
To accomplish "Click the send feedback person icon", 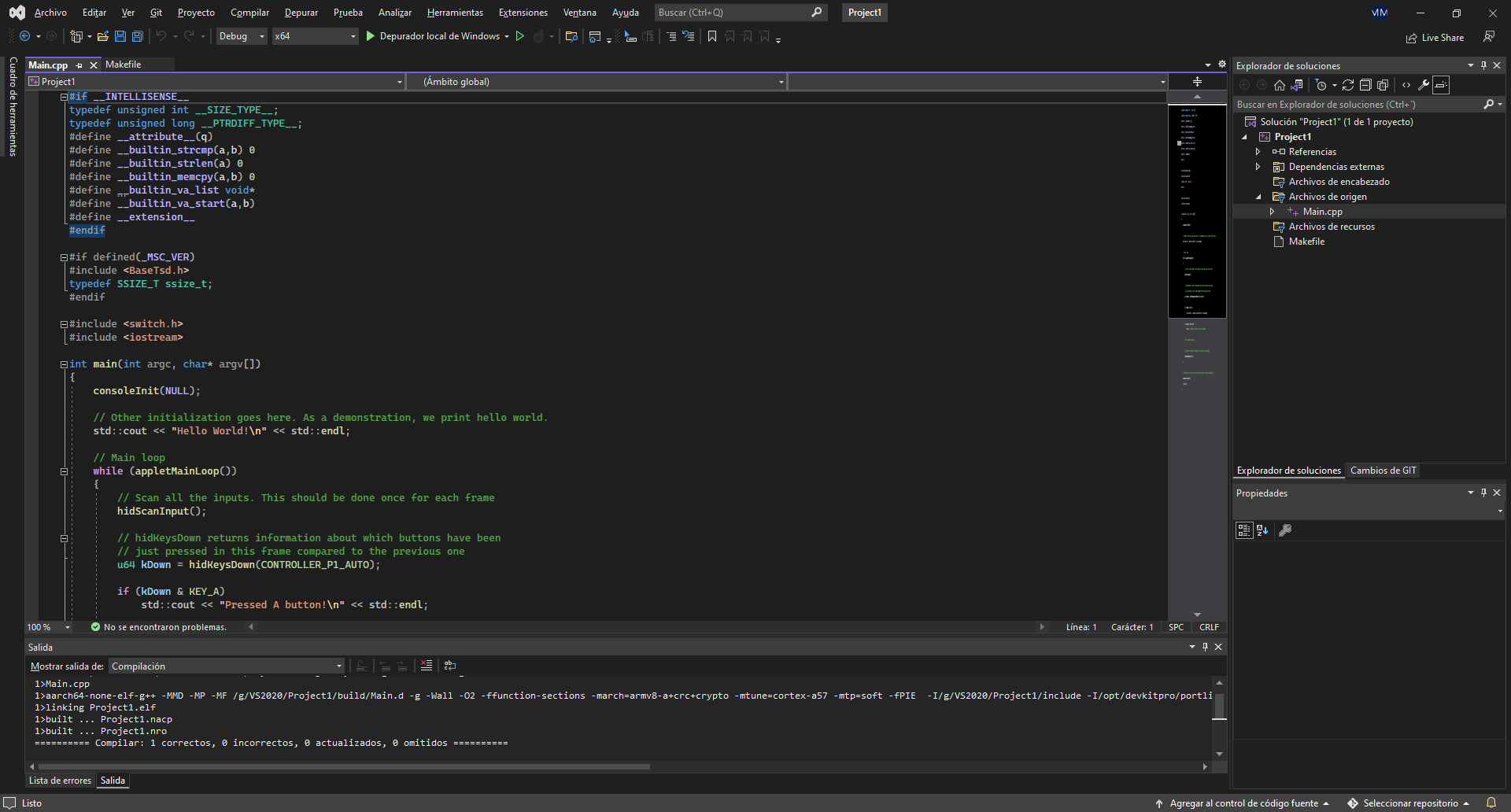I will click(x=1489, y=37).
